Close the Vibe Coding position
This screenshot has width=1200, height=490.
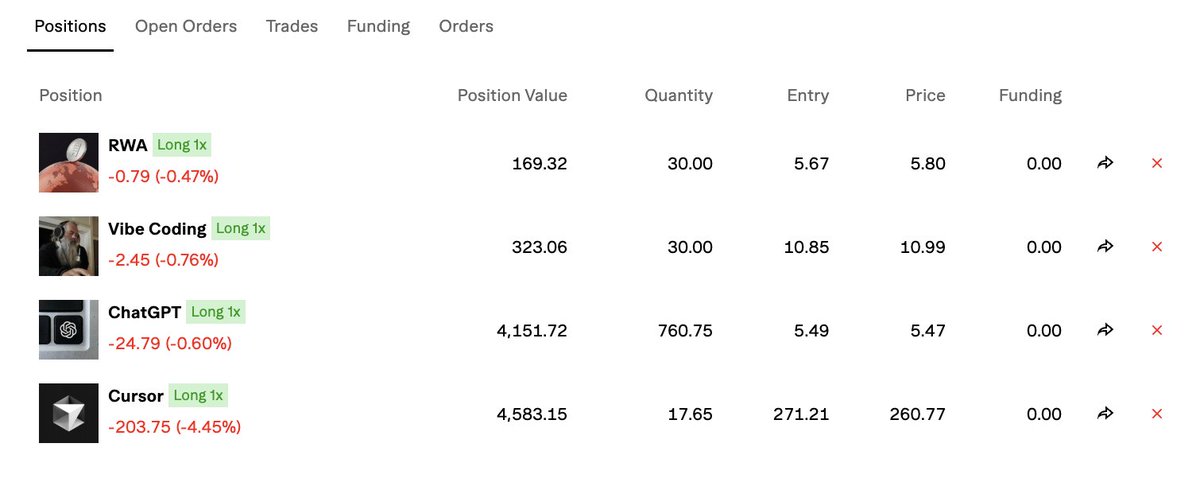click(1157, 246)
